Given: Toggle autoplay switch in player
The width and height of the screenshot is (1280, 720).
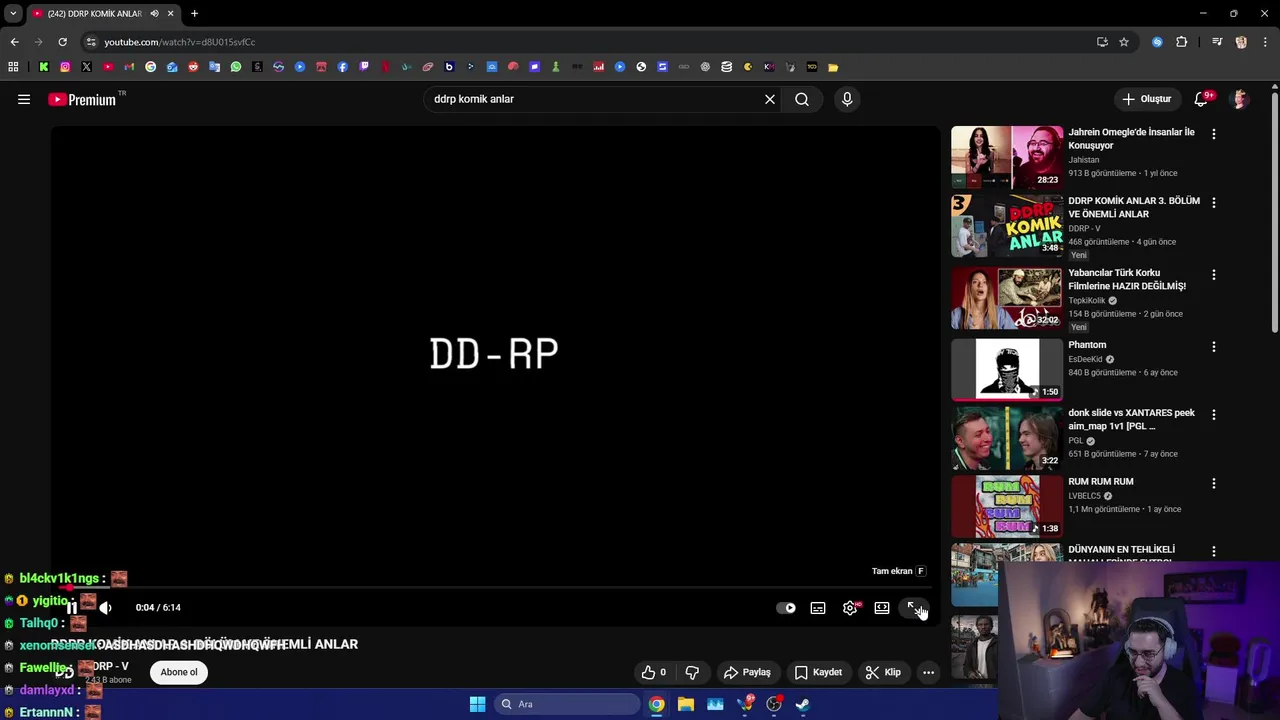Looking at the screenshot, I should click(786, 607).
